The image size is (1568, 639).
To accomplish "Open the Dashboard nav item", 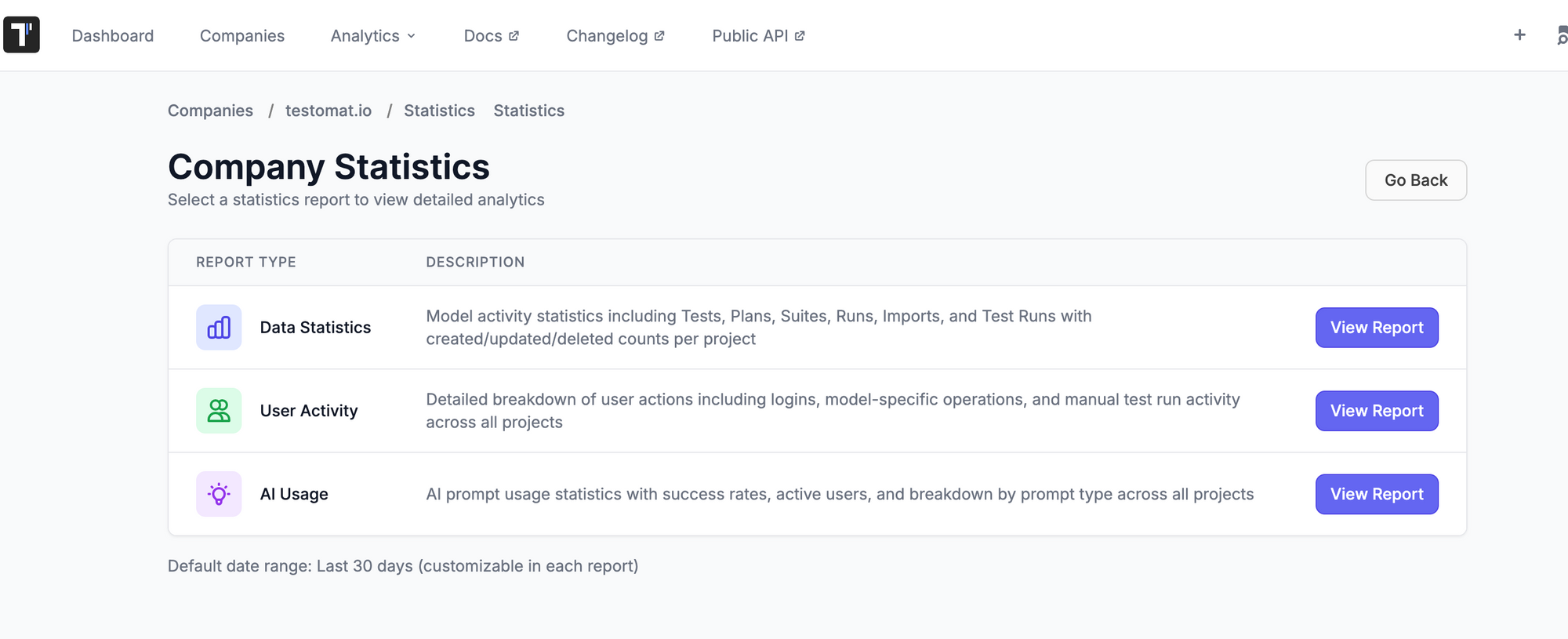I will point(113,36).
